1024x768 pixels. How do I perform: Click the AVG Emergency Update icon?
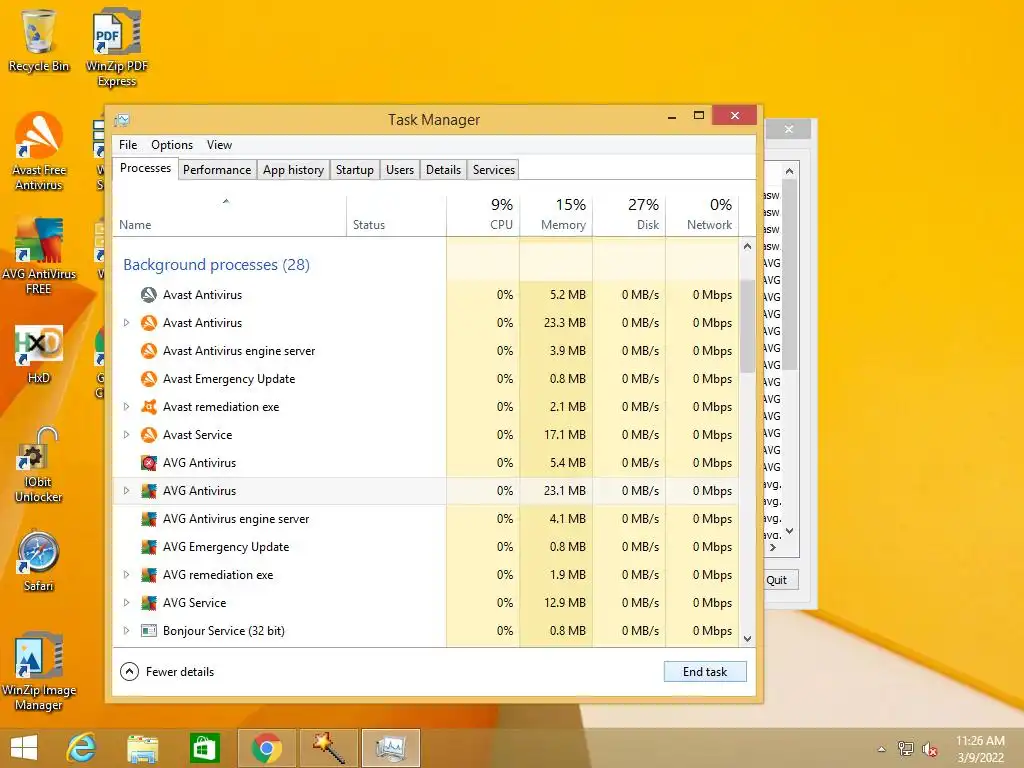149,547
